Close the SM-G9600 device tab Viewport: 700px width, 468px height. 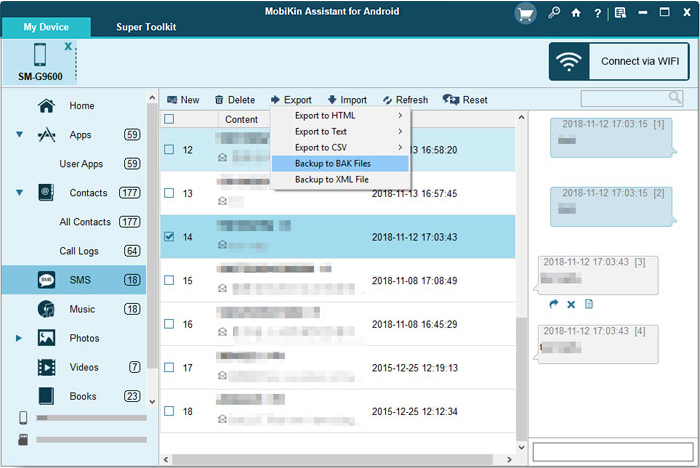pyautogui.click(x=68, y=46)
